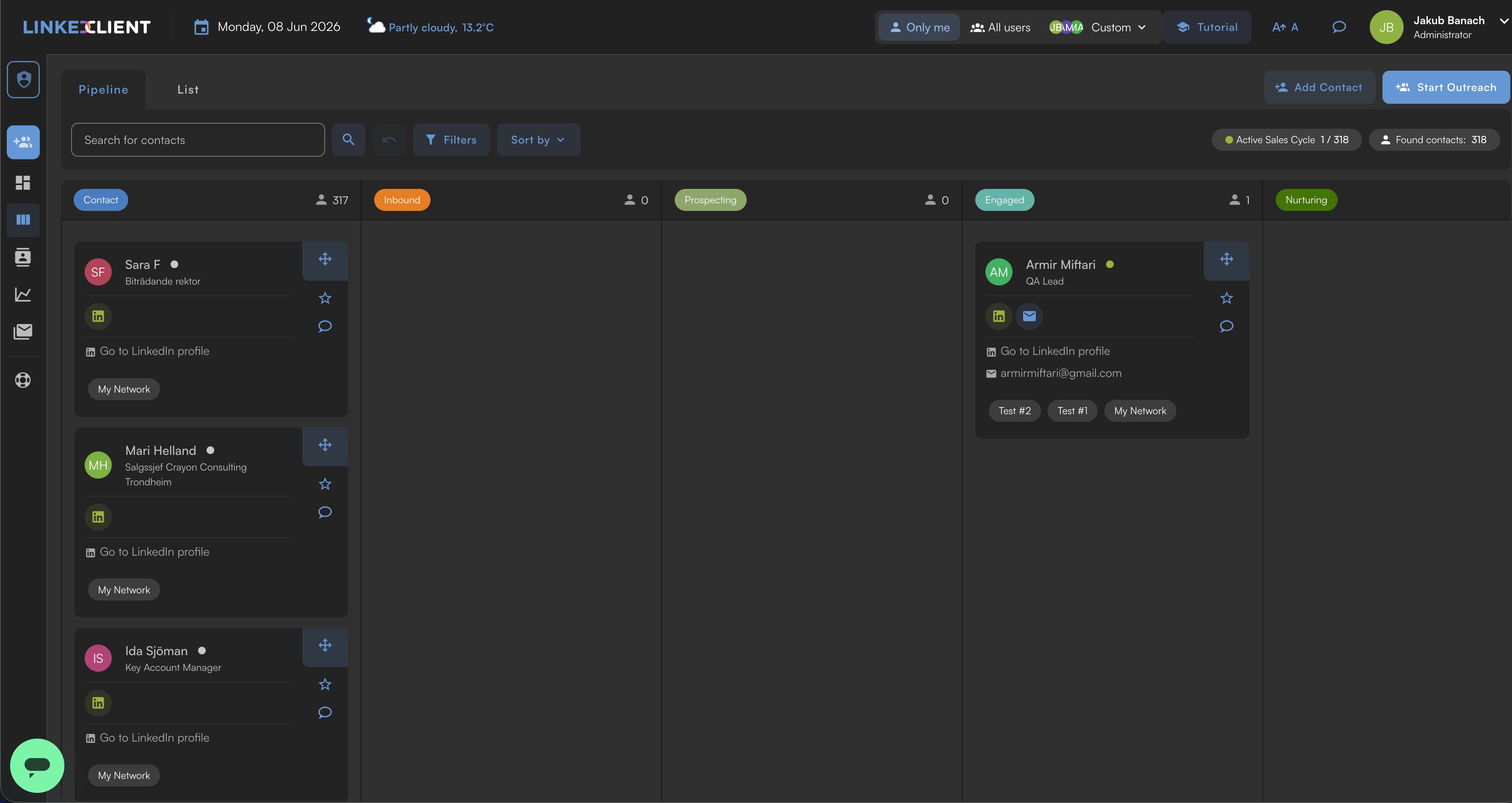
Task: Click the text size A icon
Action: (1285, 27)
